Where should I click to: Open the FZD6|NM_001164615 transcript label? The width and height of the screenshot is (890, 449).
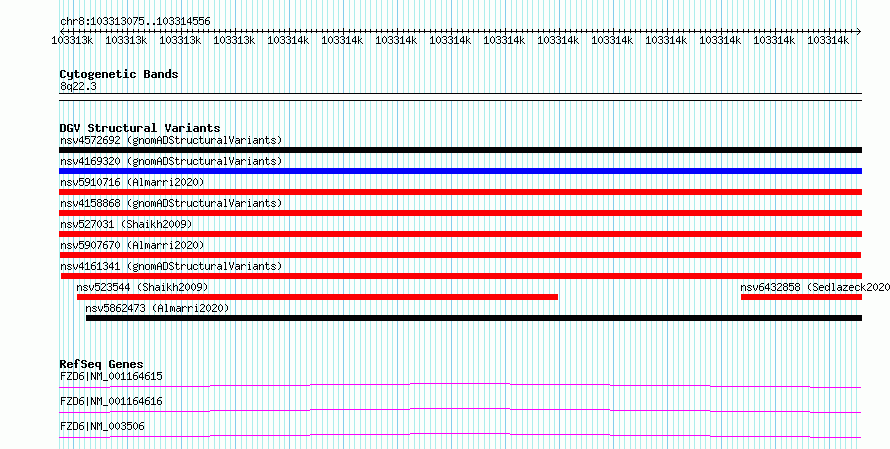[111, 376]
